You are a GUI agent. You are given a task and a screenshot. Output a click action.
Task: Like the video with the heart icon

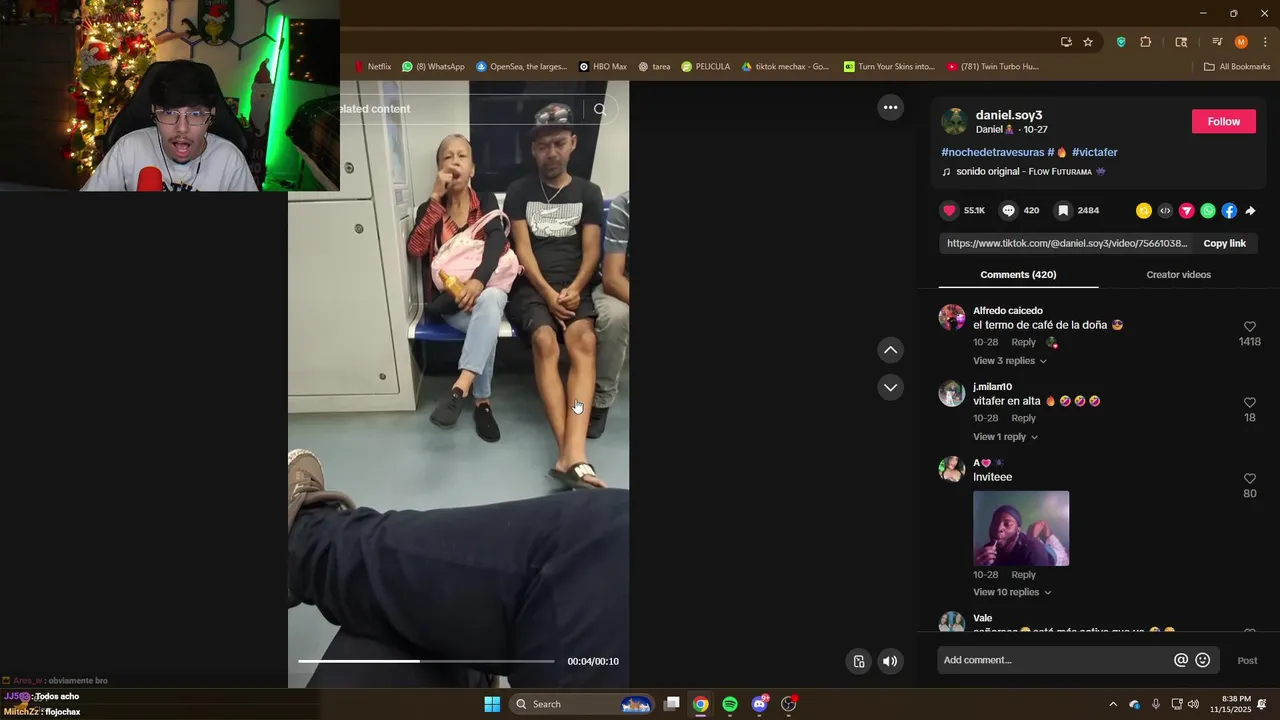949,210
